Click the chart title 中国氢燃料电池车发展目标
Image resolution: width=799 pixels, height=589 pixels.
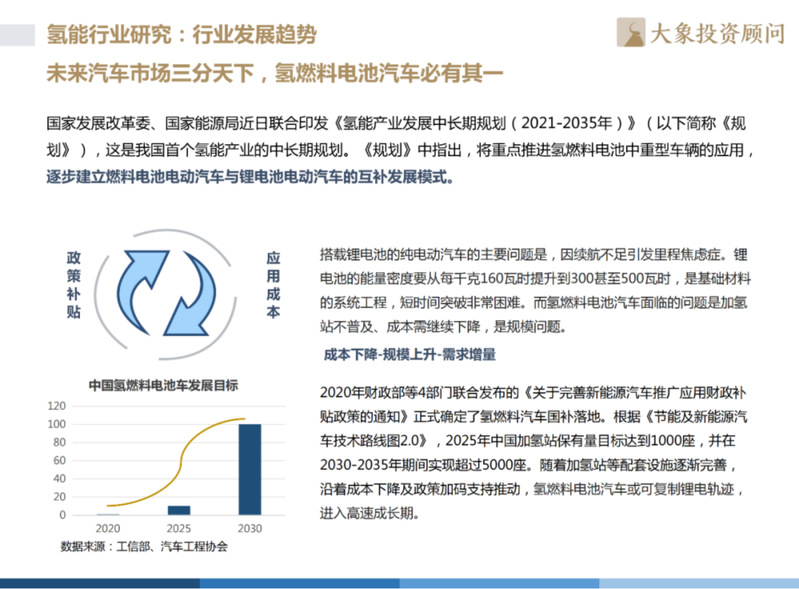(x=163, y=384)
